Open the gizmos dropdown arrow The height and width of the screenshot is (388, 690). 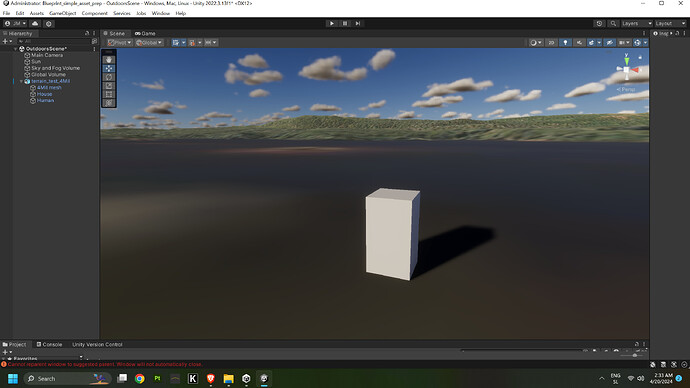645,43
